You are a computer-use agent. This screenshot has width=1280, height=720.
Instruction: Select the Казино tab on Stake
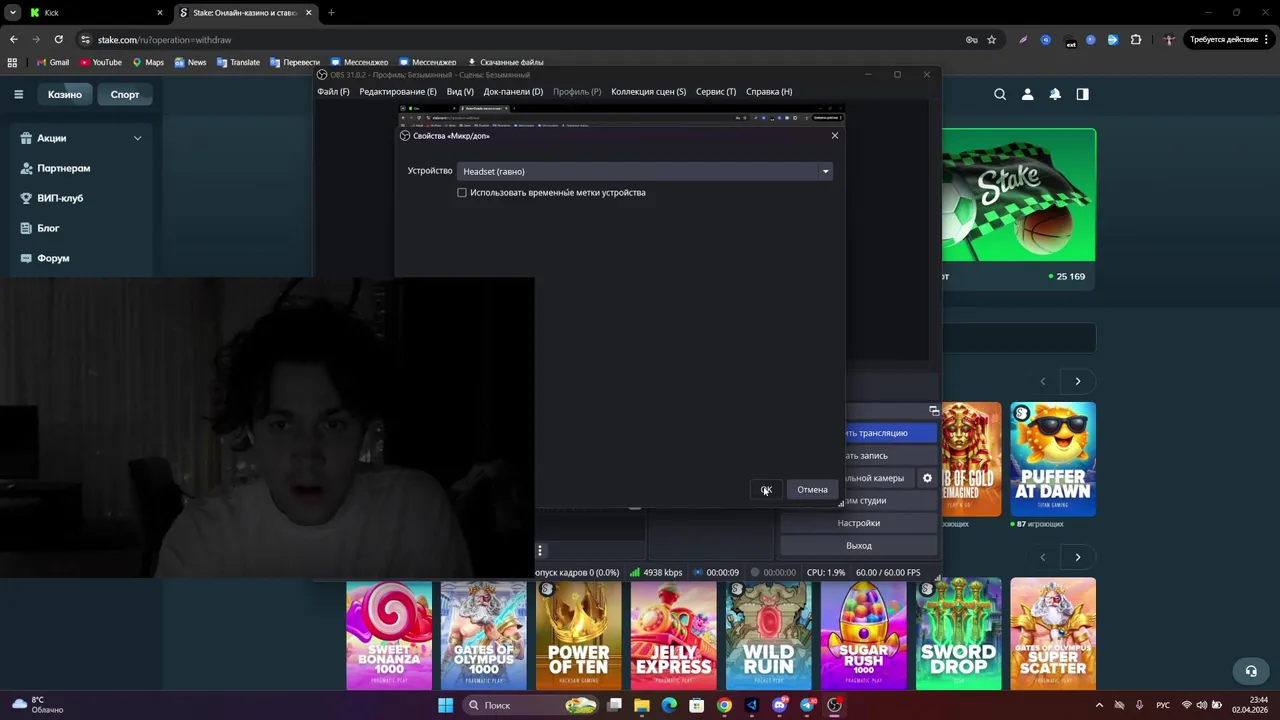pos(65,95)
